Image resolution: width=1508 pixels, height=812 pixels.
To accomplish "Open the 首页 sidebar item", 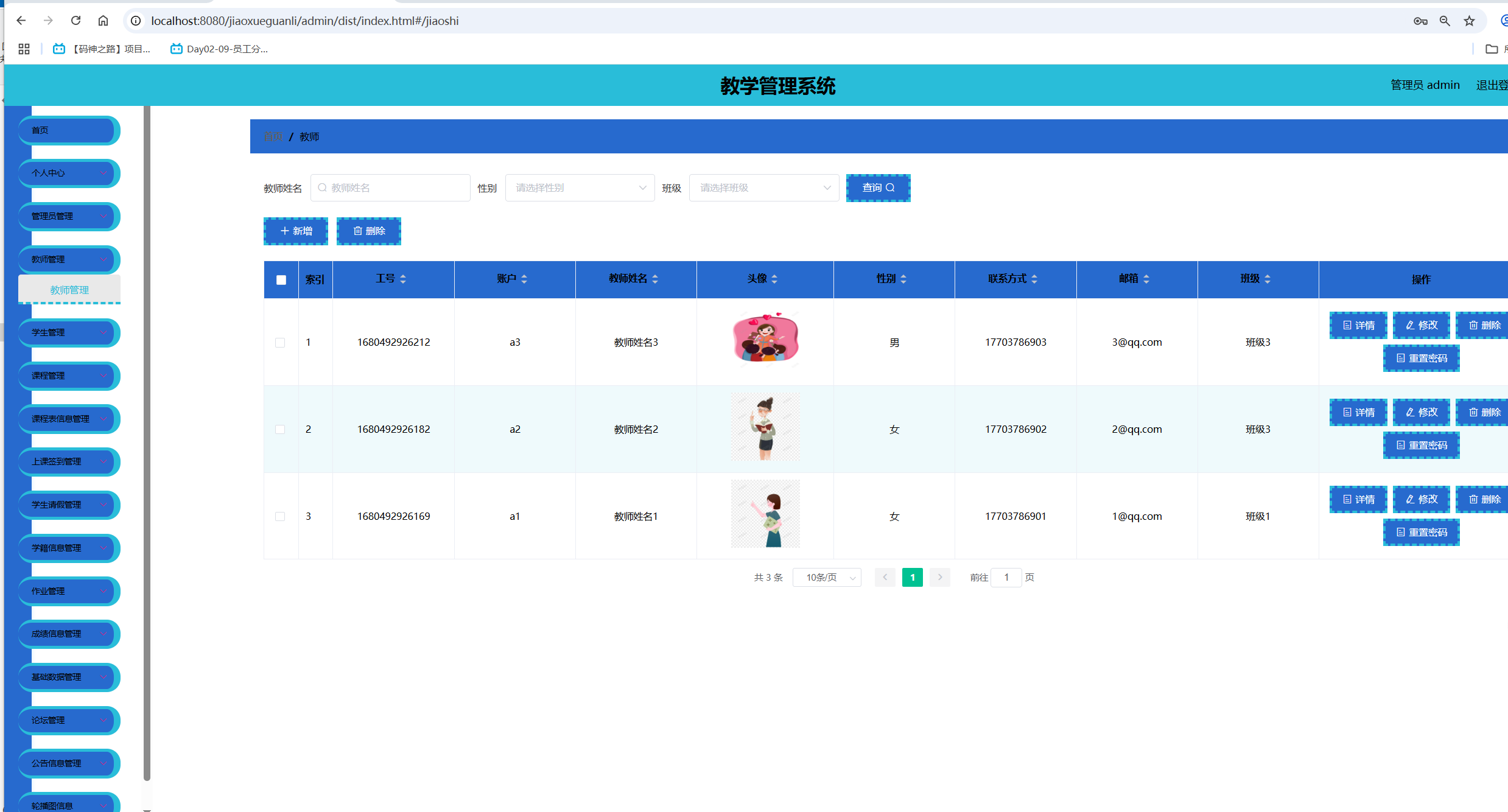I will (69, 130).
